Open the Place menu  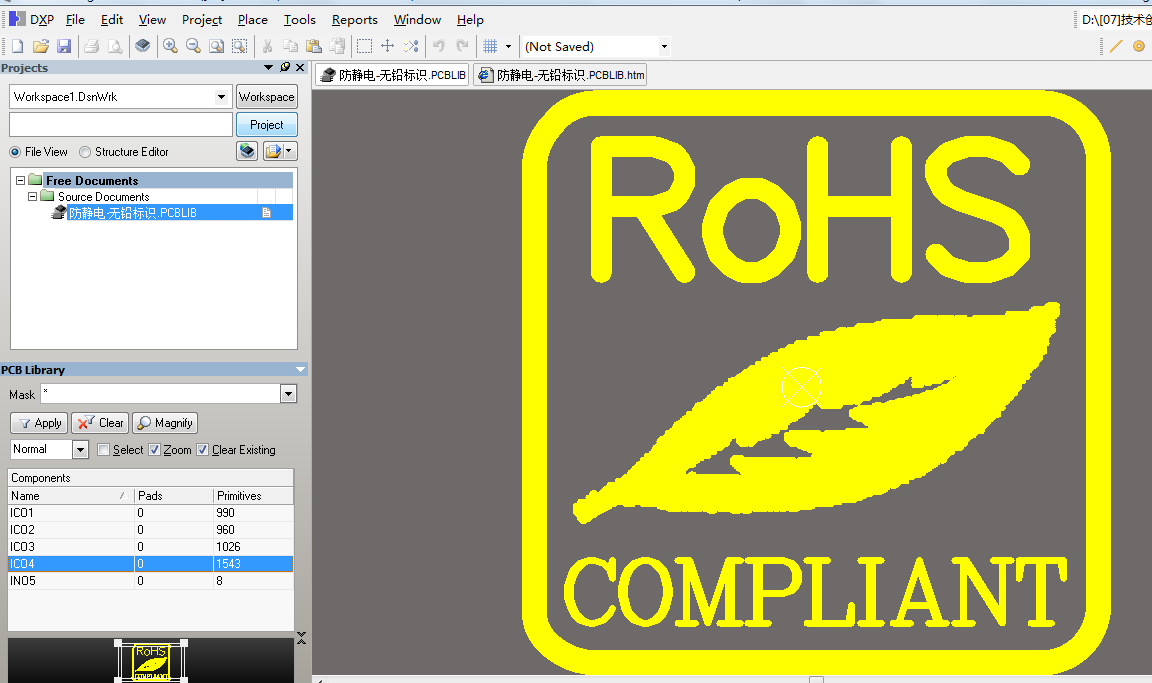253,20
